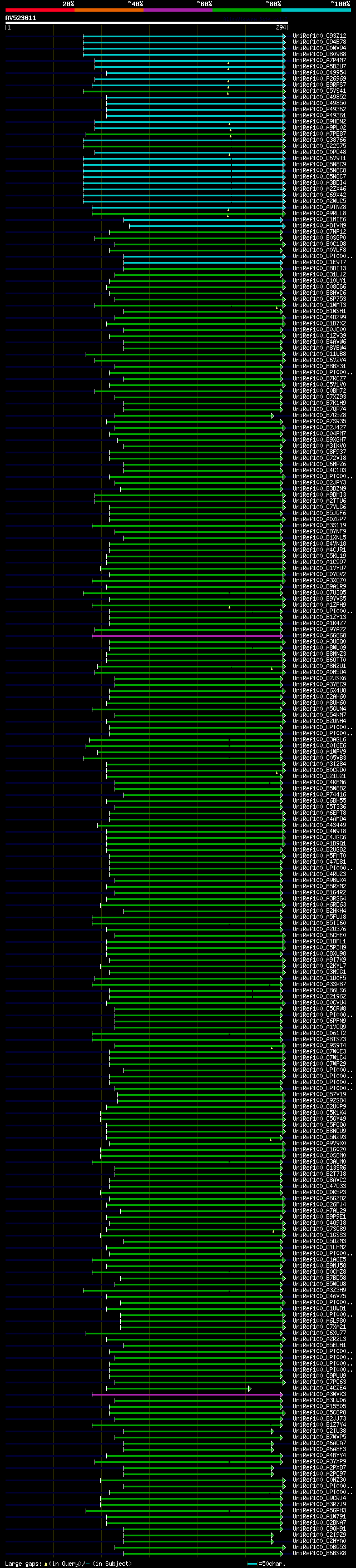Select the UniRef100_A8IVM9 label
Image resolution: width=356 pixels, height=1568 pixels.
[x=319, y=226]
